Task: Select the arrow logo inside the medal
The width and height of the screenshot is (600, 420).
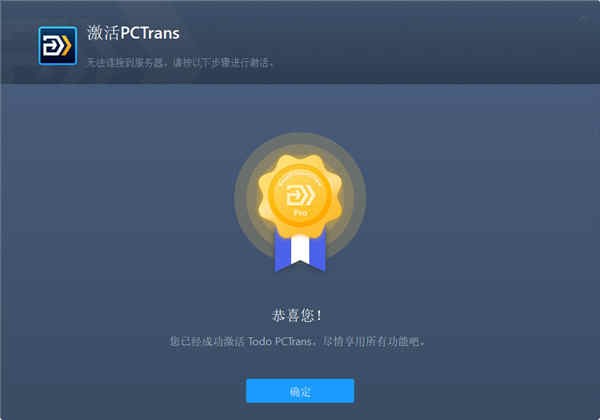Action: [300, 195]
